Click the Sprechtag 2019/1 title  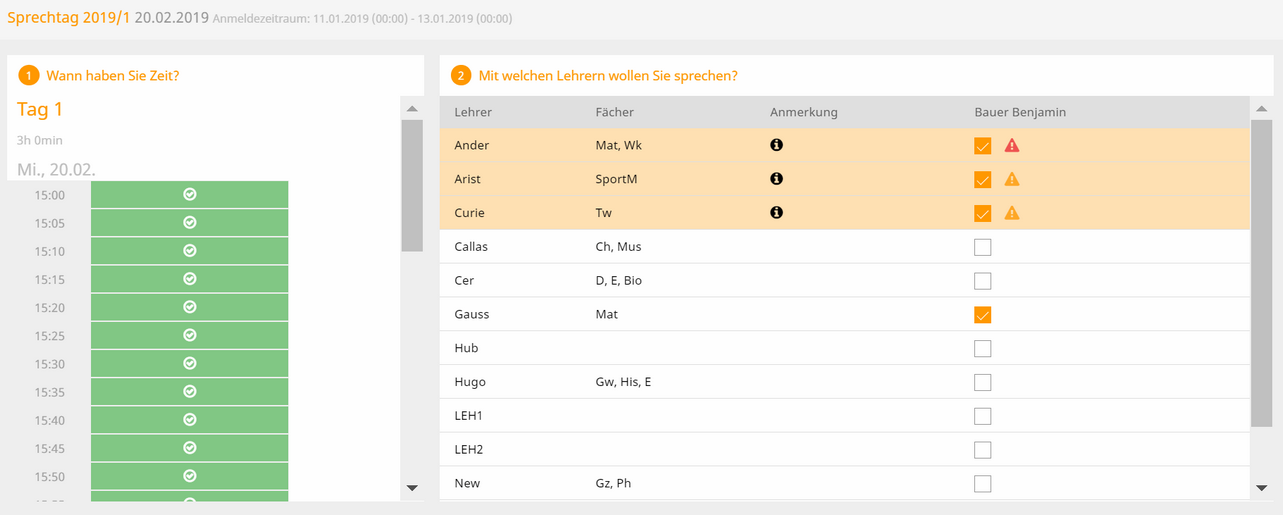[69, 17]
